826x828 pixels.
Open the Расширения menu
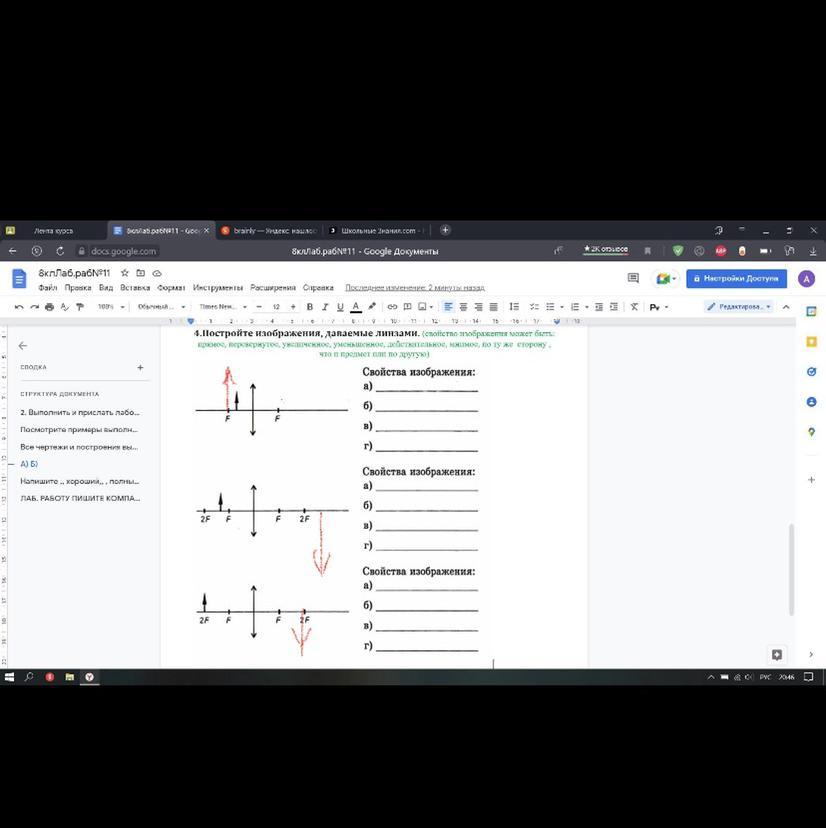(273, 288)
